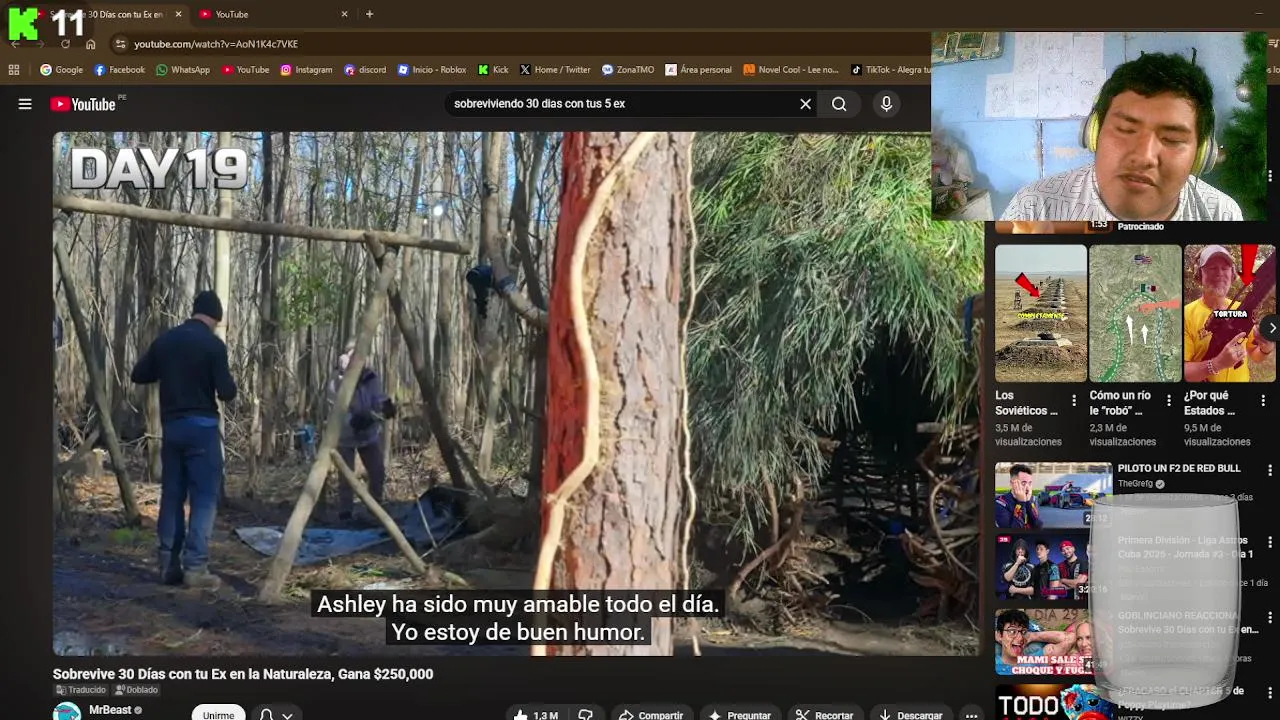1280x720 pixels.
Task: Open options for 'Cómo un río' short
Action: coord(1168,401)
